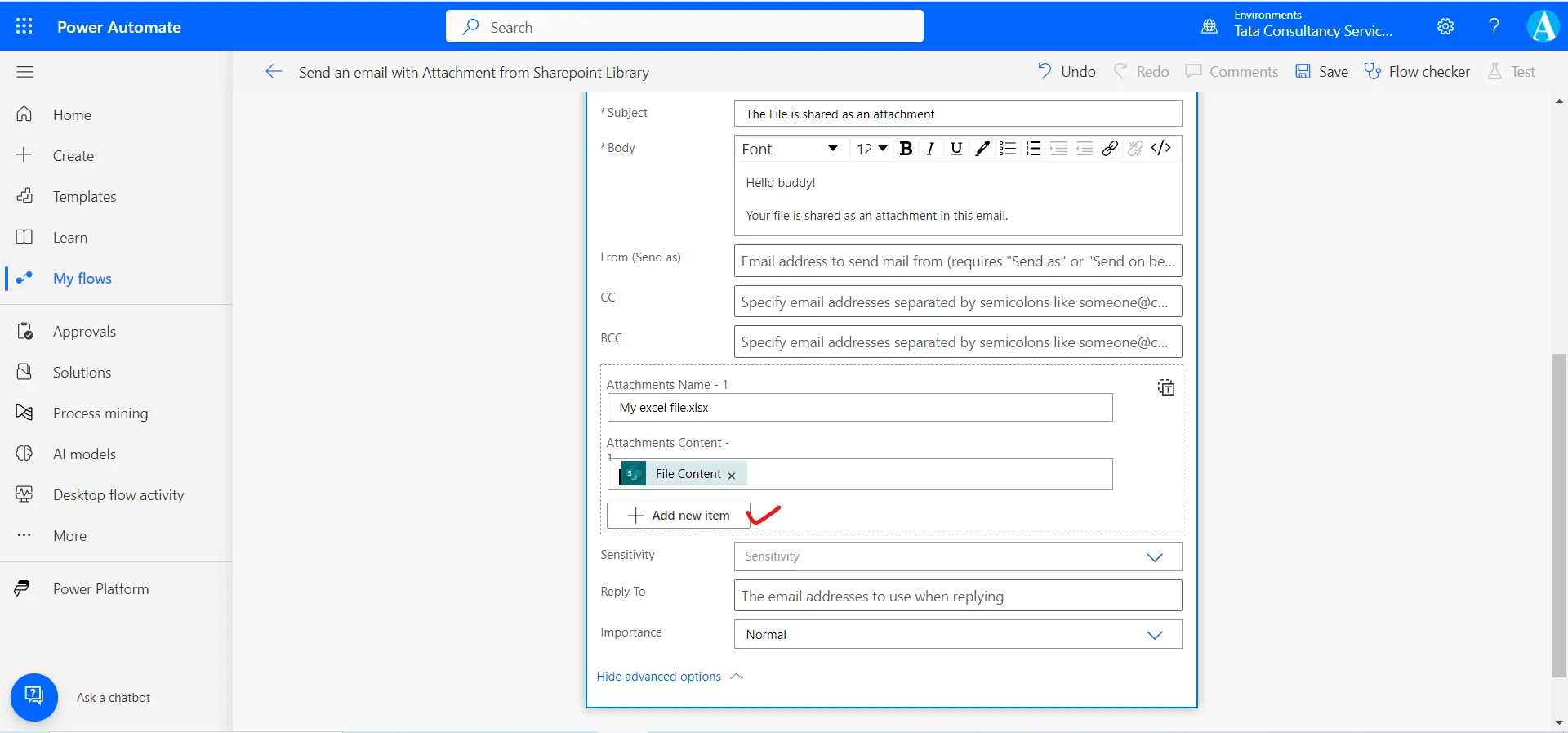Open the settings gear icon
This screenshot has height=733, width=1568.
(1445, 26)
